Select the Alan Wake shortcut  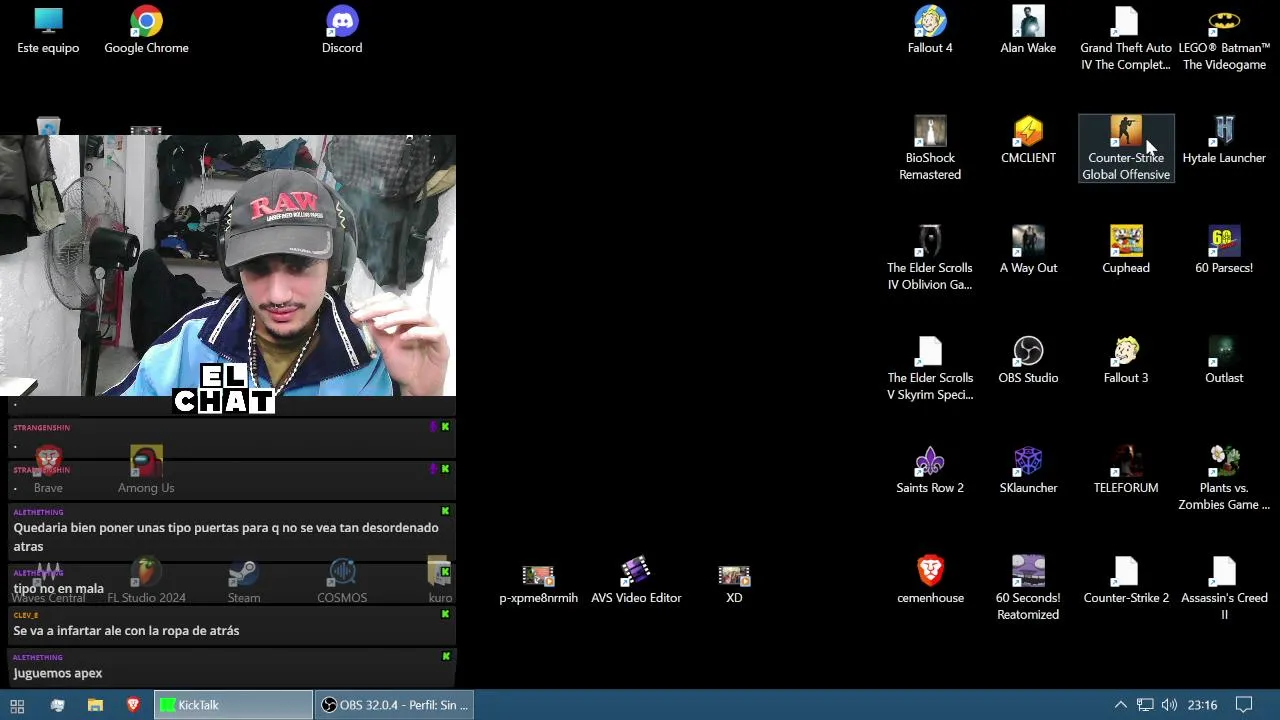point(1028,31)
